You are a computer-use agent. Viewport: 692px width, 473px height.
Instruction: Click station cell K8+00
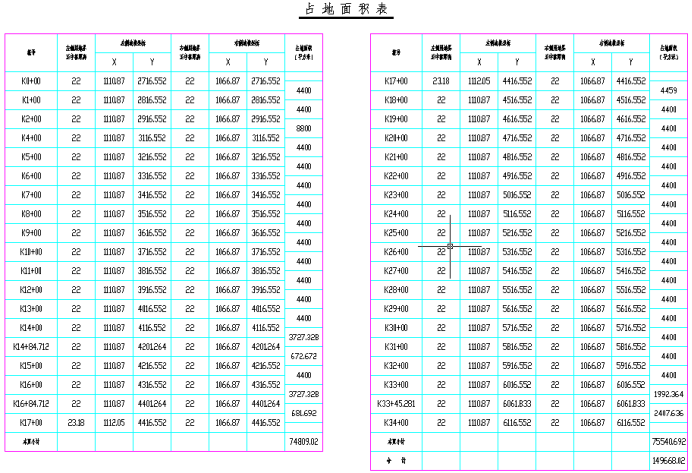coord(31,214)
